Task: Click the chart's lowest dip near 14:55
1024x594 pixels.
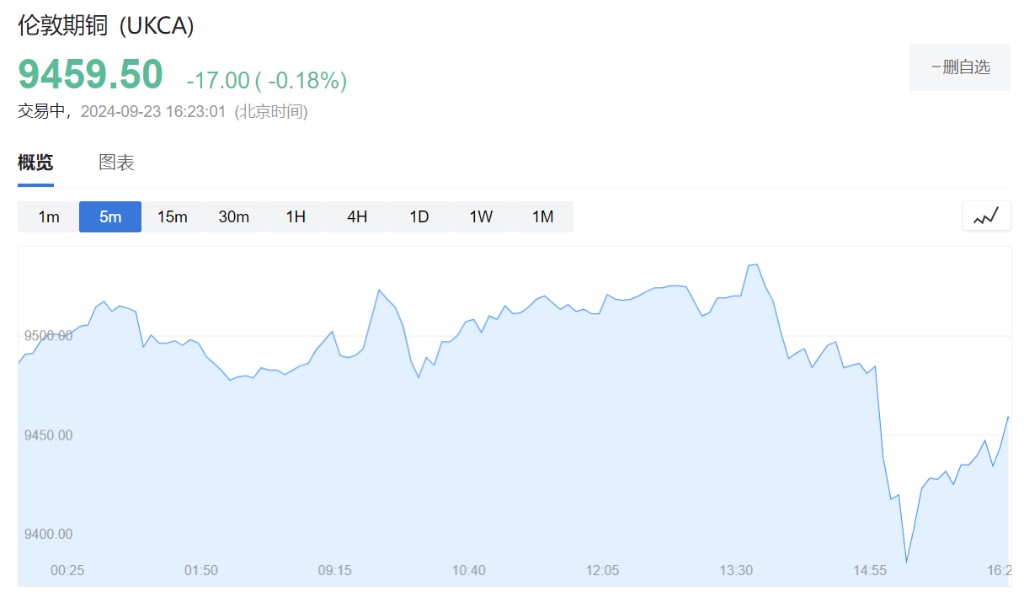Action: pyautogui.click(x=906, y=562)
